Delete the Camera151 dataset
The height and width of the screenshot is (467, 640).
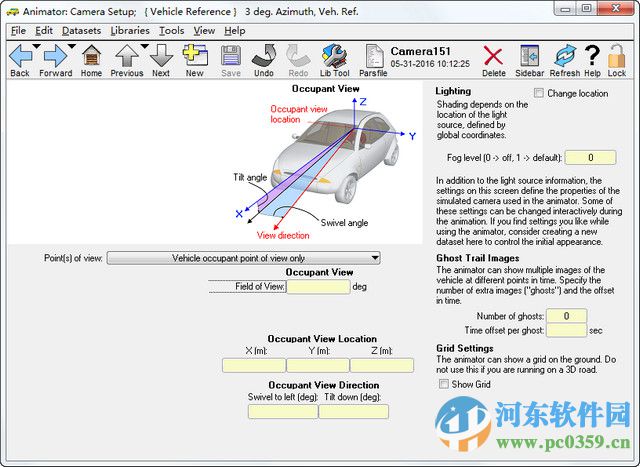coord(493,56)
